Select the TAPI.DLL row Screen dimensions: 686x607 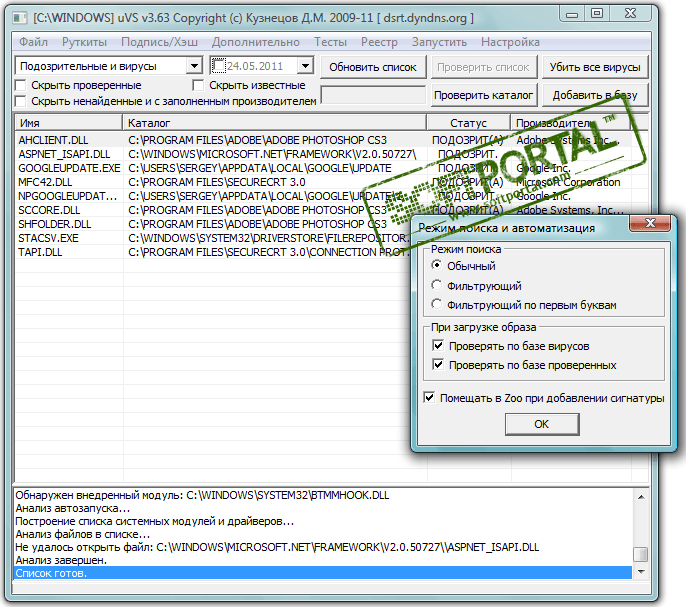[x=214, y=252]
